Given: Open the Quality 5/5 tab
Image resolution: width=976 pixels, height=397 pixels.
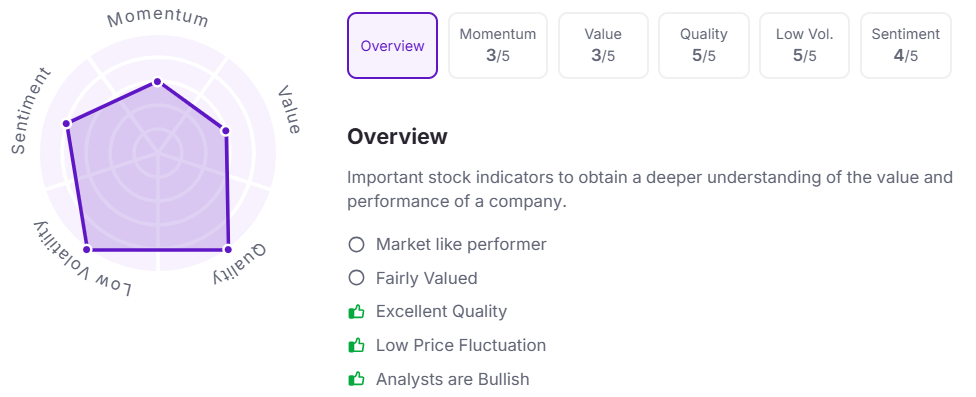Looking at the screenshot, I should 704,45.
